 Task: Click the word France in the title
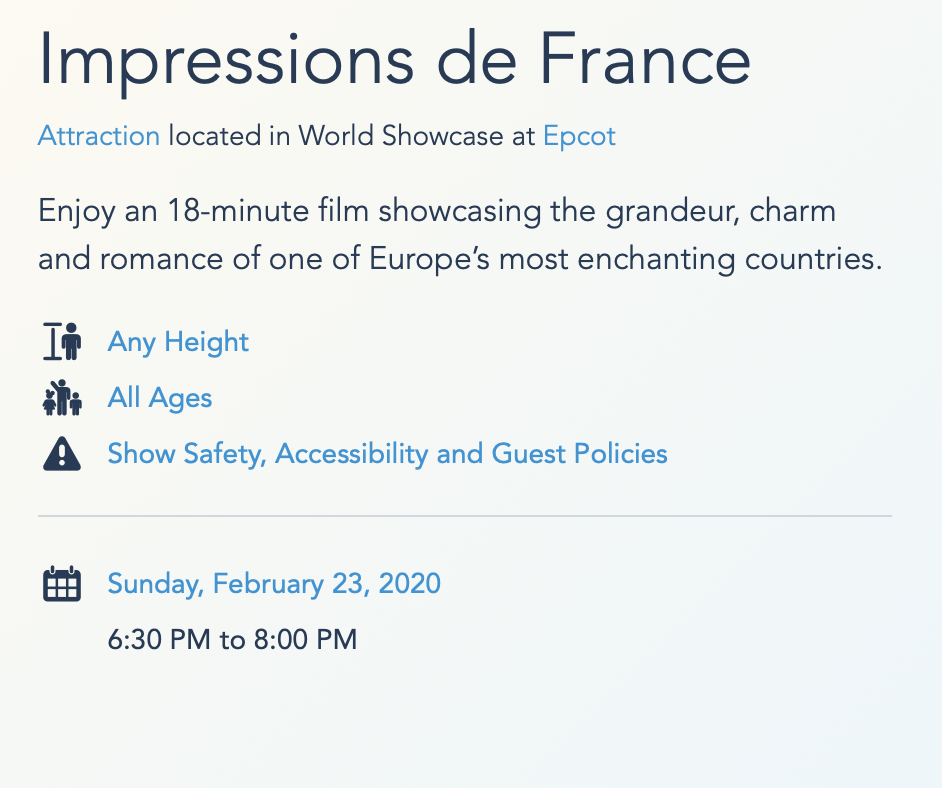[x=646, y=60]
